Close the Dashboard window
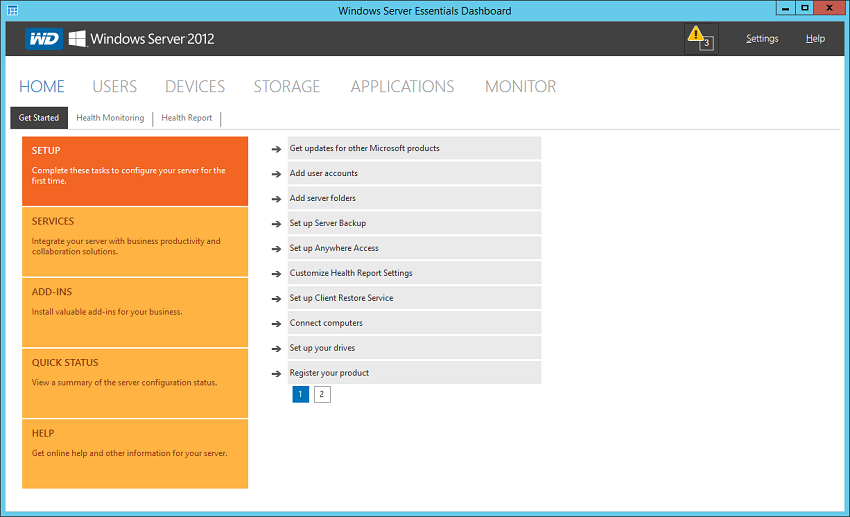 click(829, 8)
